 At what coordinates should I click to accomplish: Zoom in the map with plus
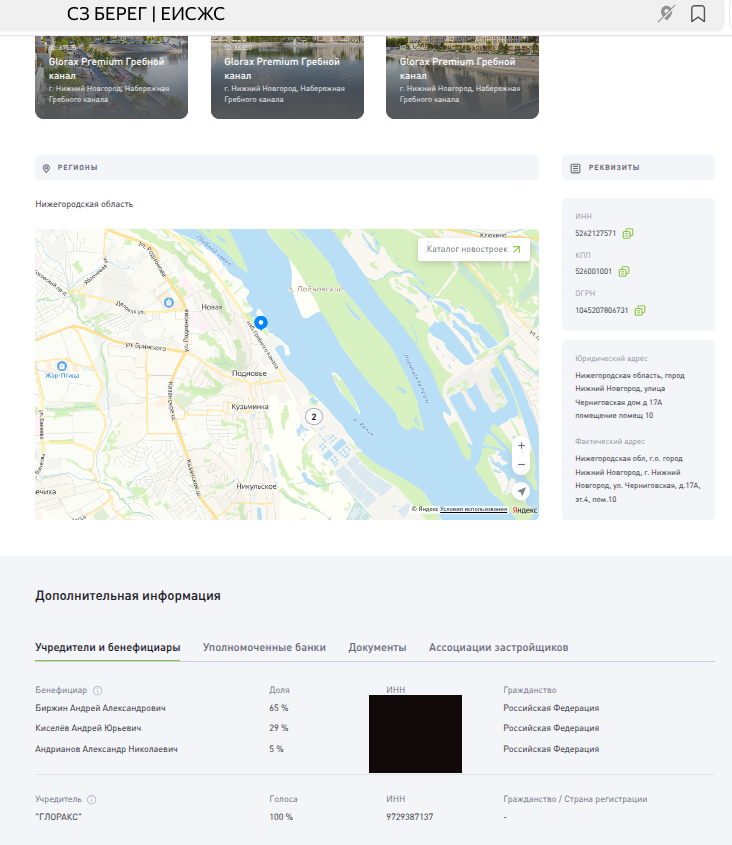click(x=521, y=445)
